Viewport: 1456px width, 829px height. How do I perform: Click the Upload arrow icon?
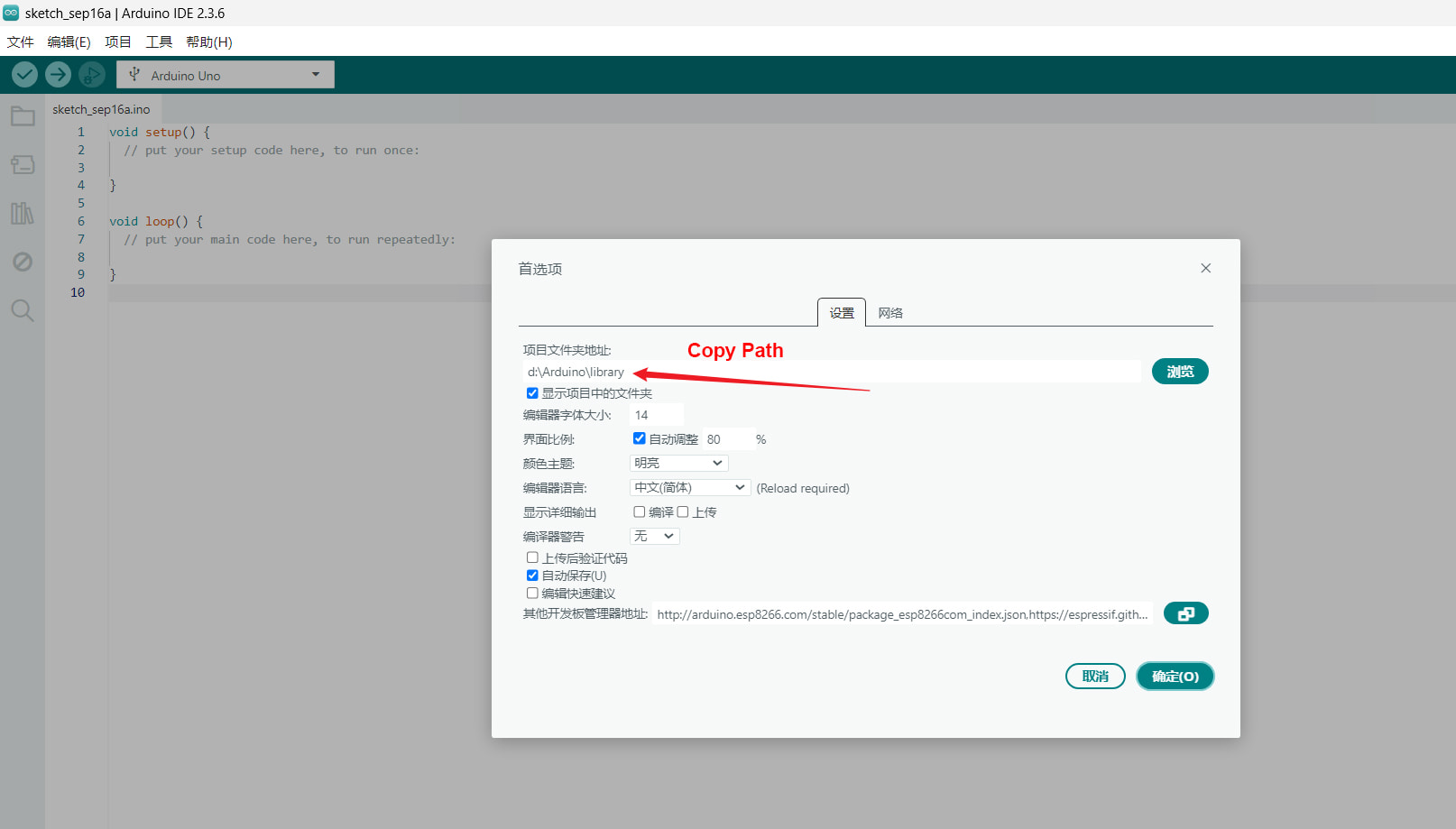(x=59, y=75)
